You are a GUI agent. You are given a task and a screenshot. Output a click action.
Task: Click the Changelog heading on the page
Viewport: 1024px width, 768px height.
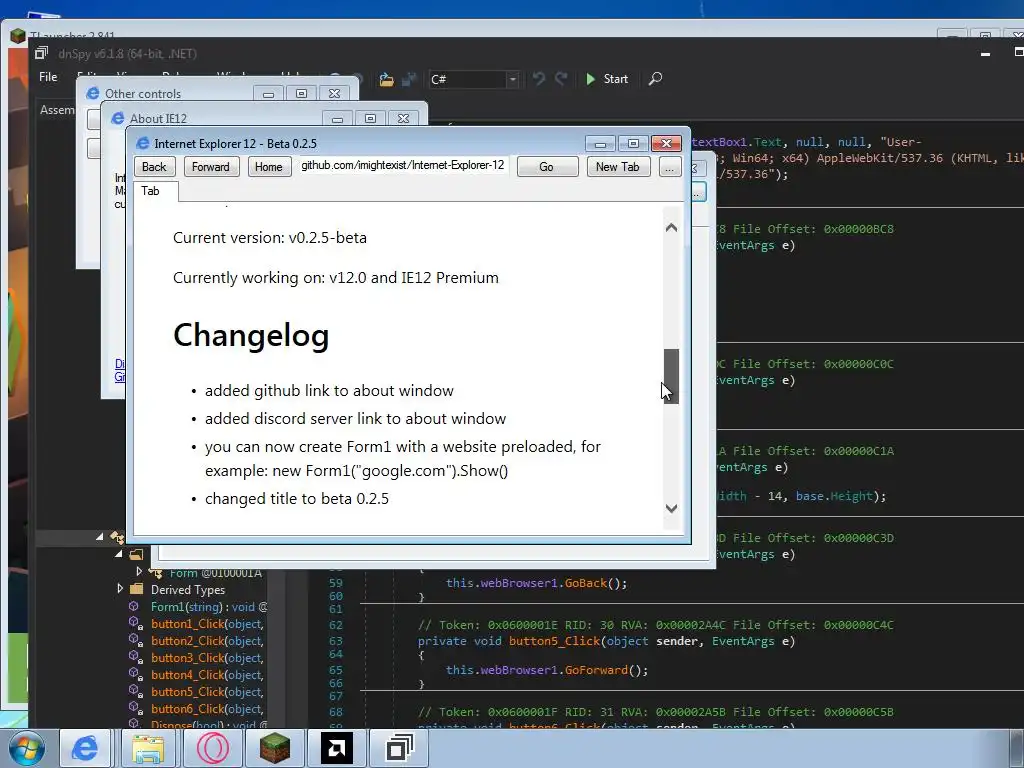(x=251, y=336)
